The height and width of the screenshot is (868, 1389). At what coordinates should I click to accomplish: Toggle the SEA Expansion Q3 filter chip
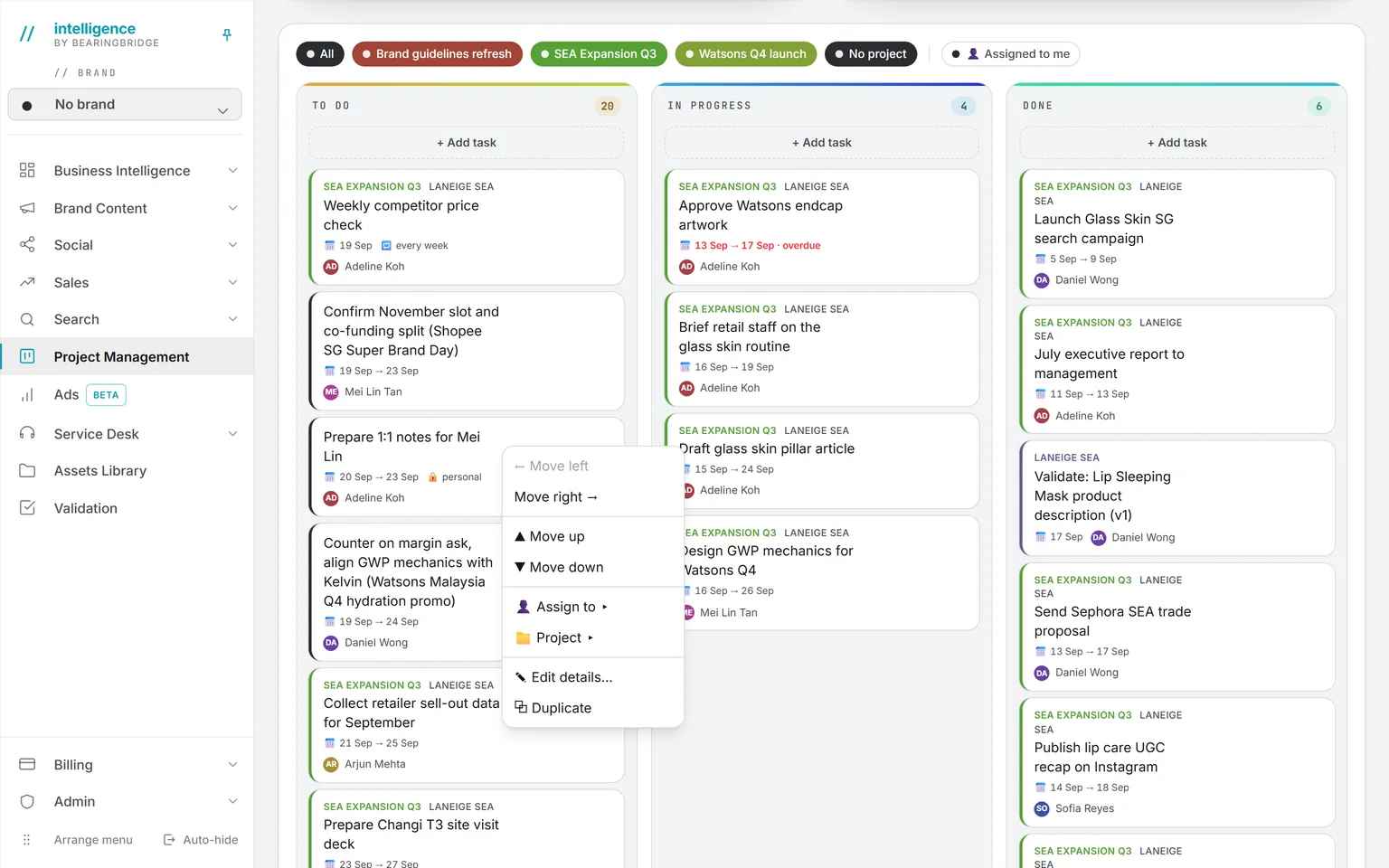click(x=599, y=54)
